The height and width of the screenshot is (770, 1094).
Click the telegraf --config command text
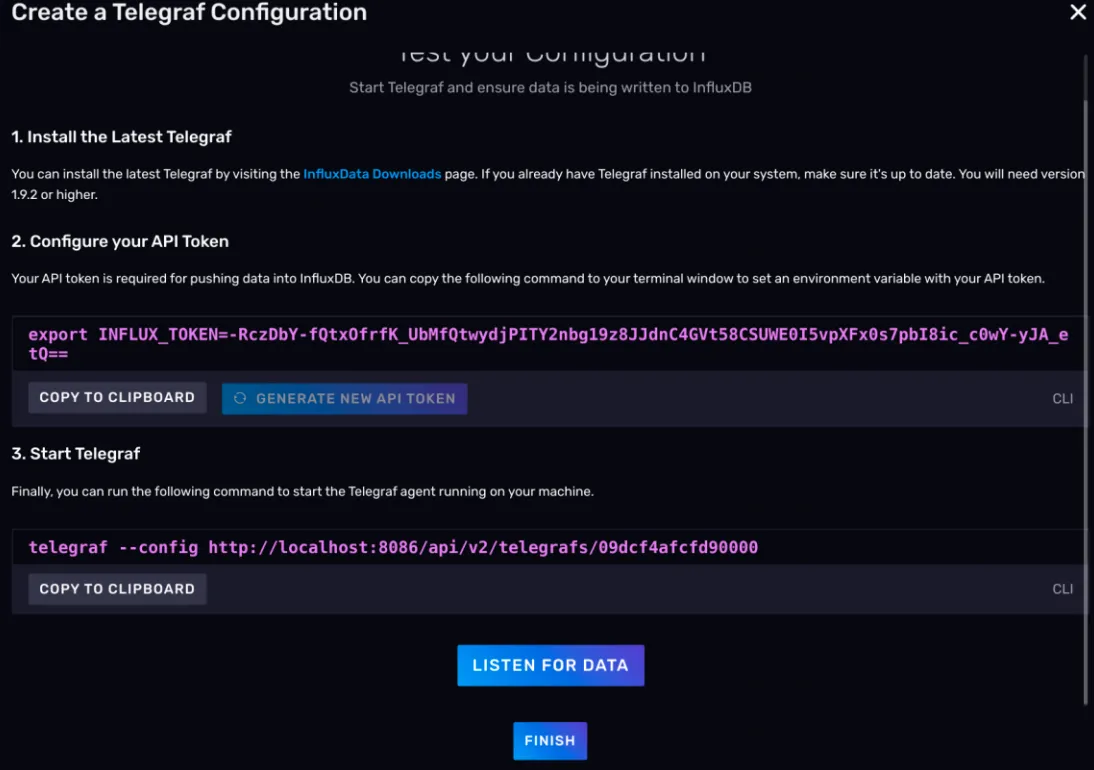[x=393, y=547]
